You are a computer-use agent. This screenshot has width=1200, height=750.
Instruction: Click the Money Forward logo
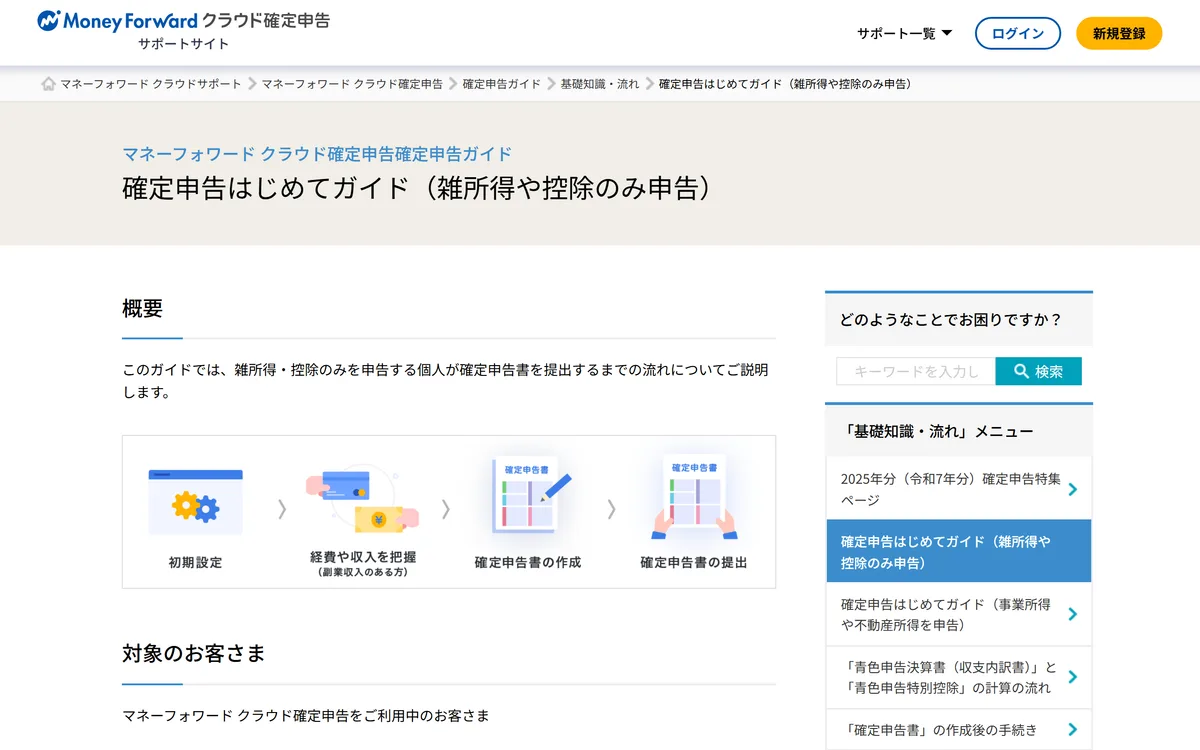click(183, 20)
